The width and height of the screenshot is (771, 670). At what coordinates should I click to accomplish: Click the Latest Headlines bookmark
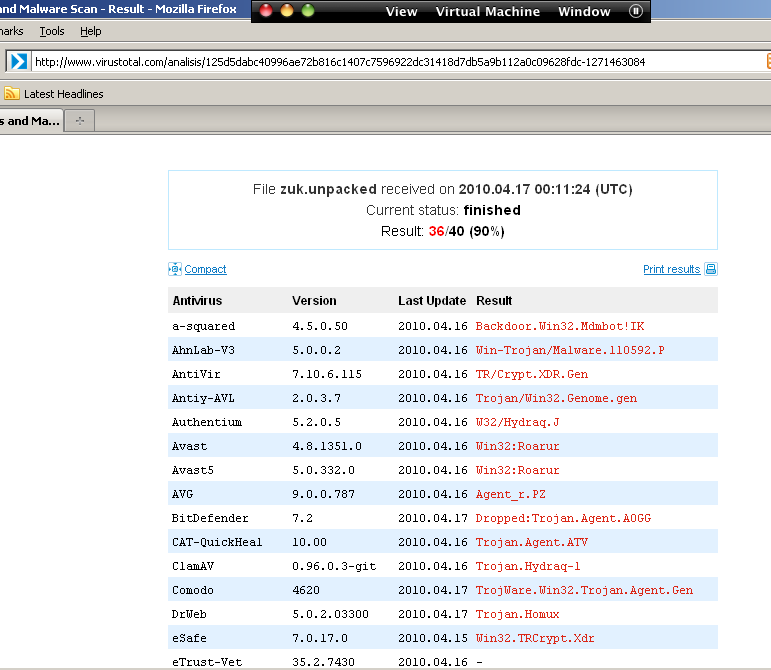63,93
